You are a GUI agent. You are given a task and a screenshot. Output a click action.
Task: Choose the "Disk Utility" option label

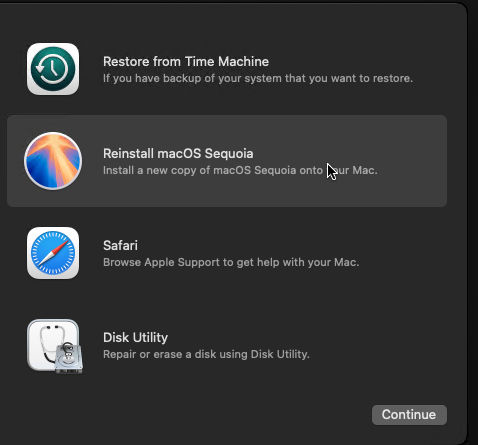[135, 338]
